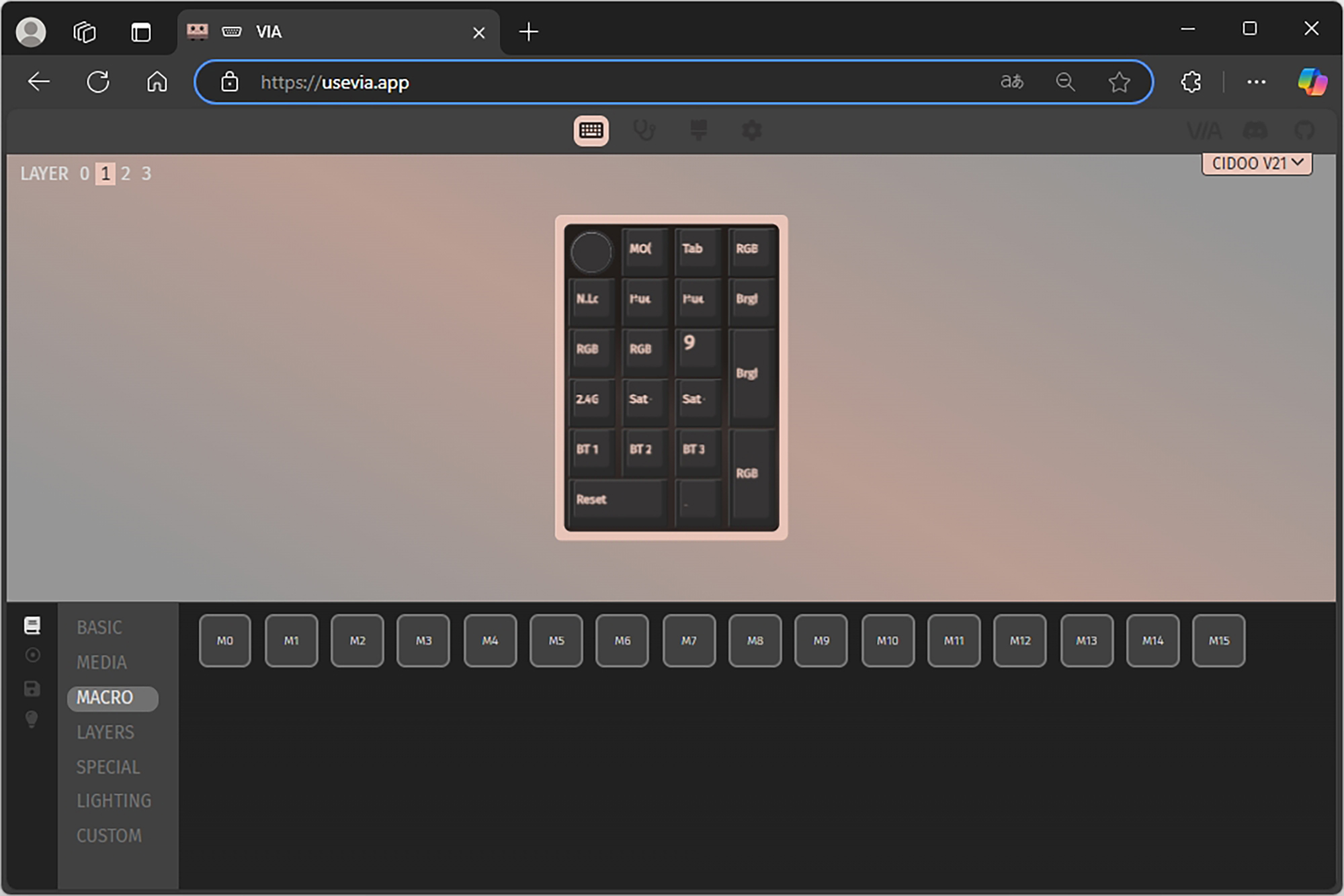Assign the M12 macro keycode
The height and width of the screenshot is (896, 1344).
1019,641
